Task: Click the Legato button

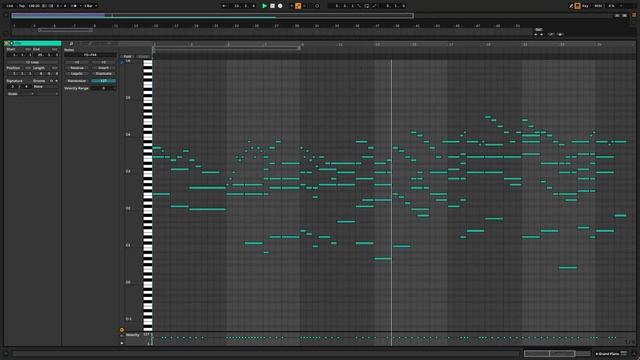Action: 77,73
